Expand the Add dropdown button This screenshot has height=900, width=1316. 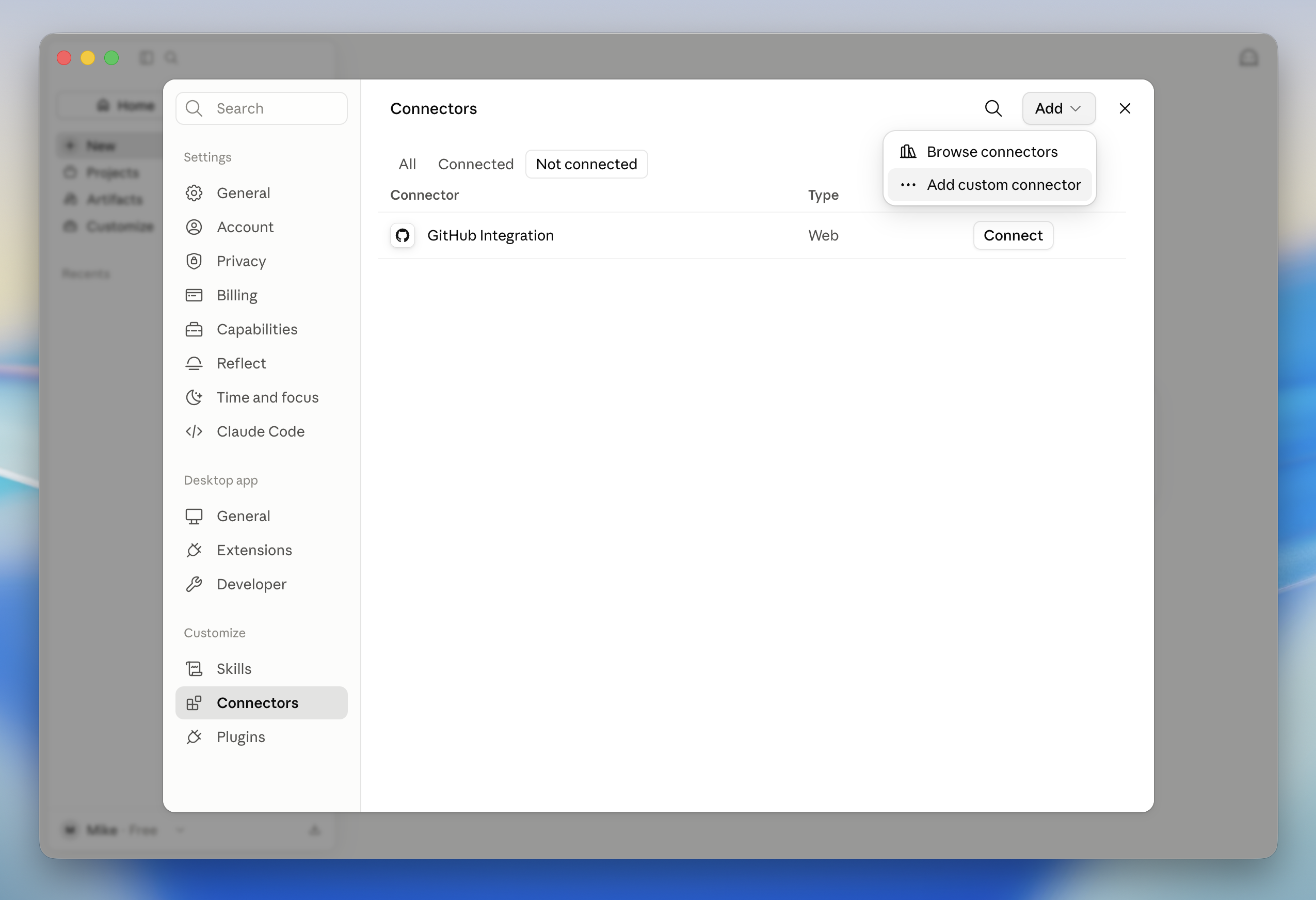coord(1058,108)
